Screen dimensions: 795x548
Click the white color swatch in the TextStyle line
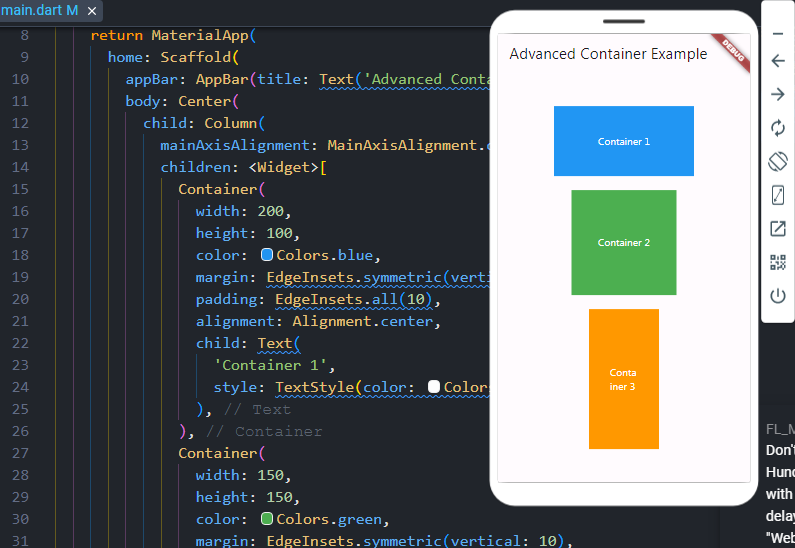433,387
